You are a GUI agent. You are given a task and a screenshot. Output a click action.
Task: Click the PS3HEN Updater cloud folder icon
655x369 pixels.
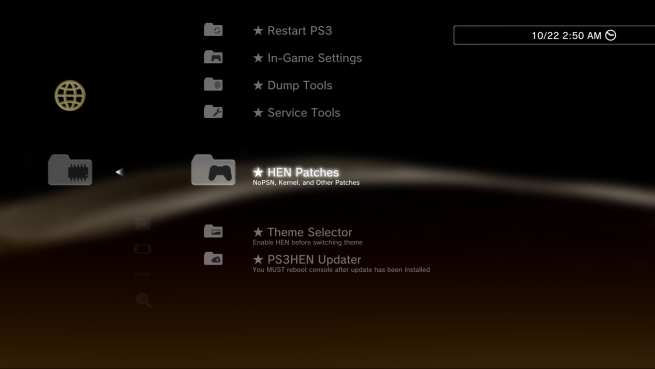[213, 259]
